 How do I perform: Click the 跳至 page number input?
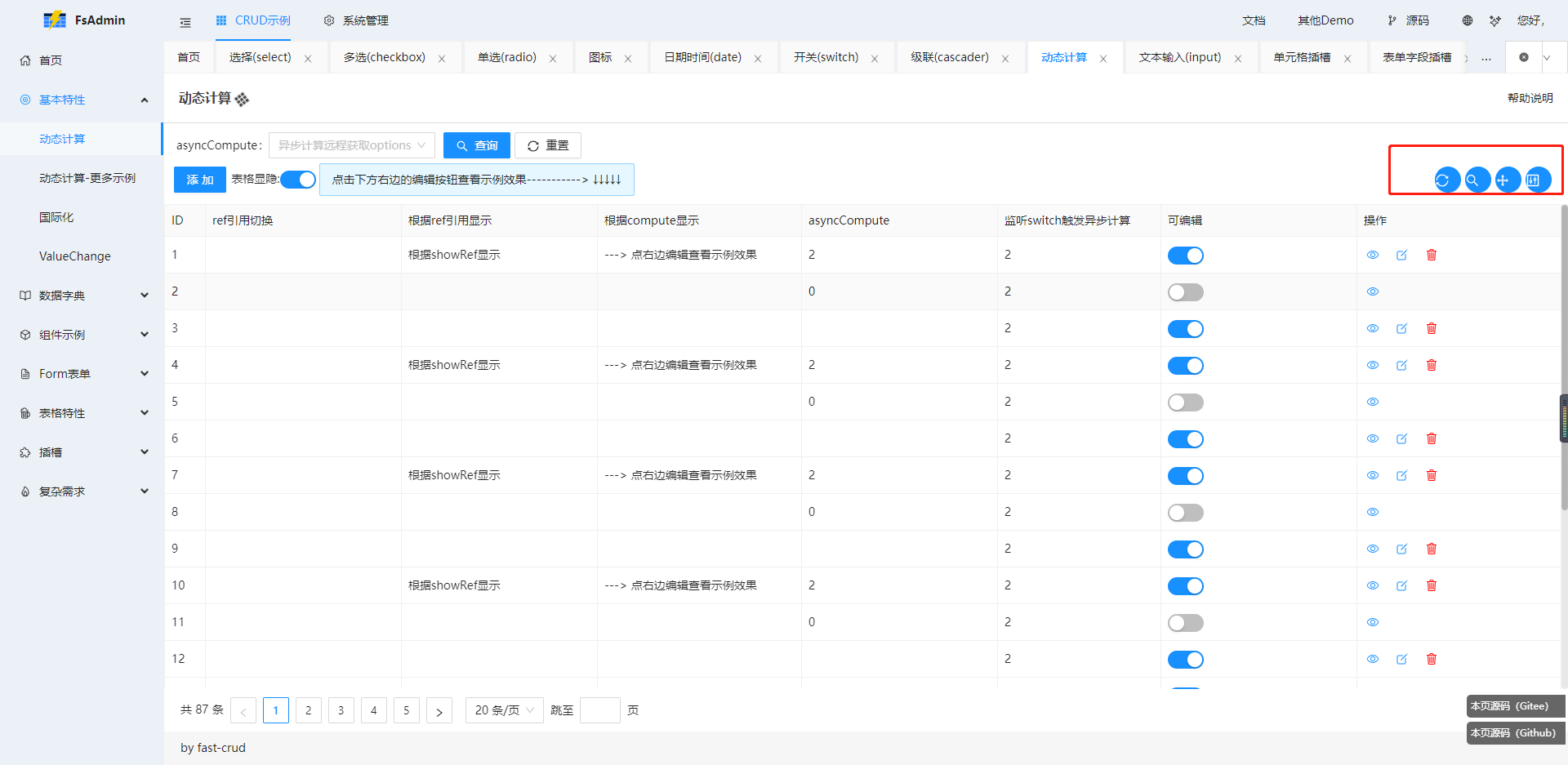coord(600,710)
